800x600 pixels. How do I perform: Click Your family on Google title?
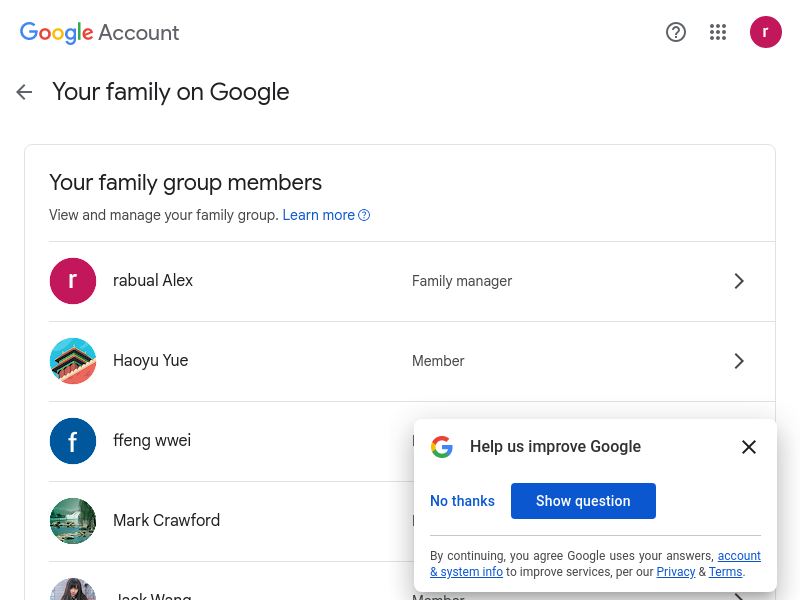(x=171, y=92)
